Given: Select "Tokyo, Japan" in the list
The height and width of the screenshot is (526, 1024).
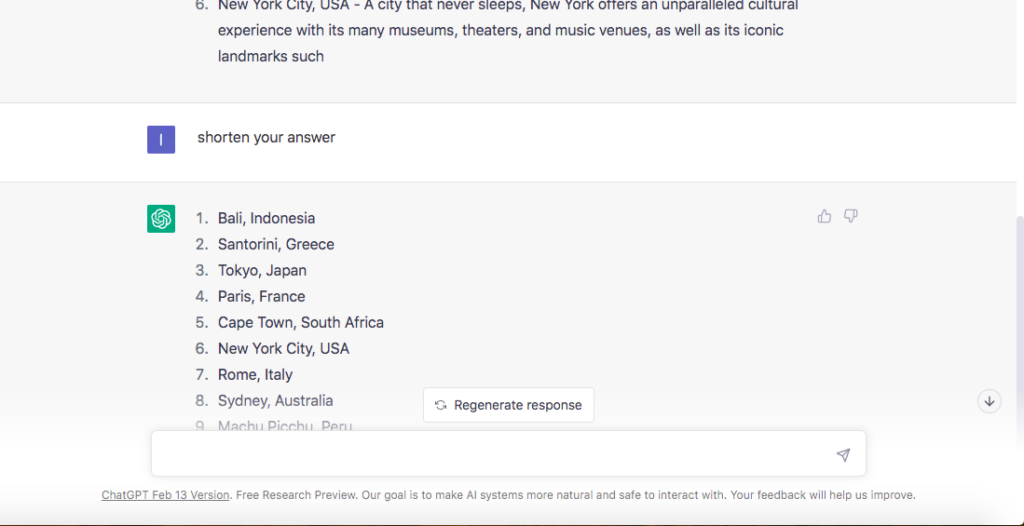Looking at the screenshot, I should (x=262, y=270).
